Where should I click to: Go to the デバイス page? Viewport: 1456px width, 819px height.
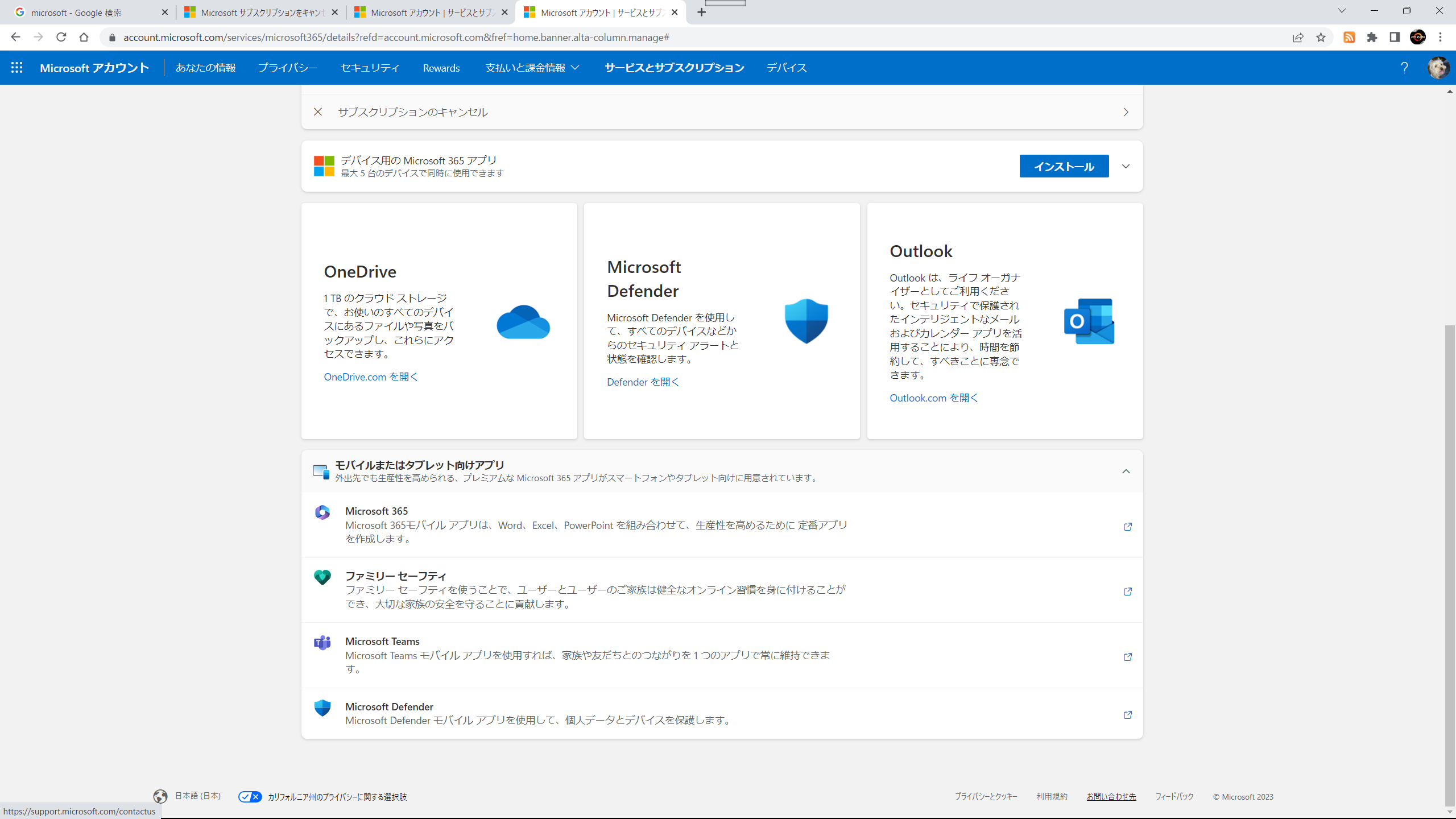pos(787,68)
